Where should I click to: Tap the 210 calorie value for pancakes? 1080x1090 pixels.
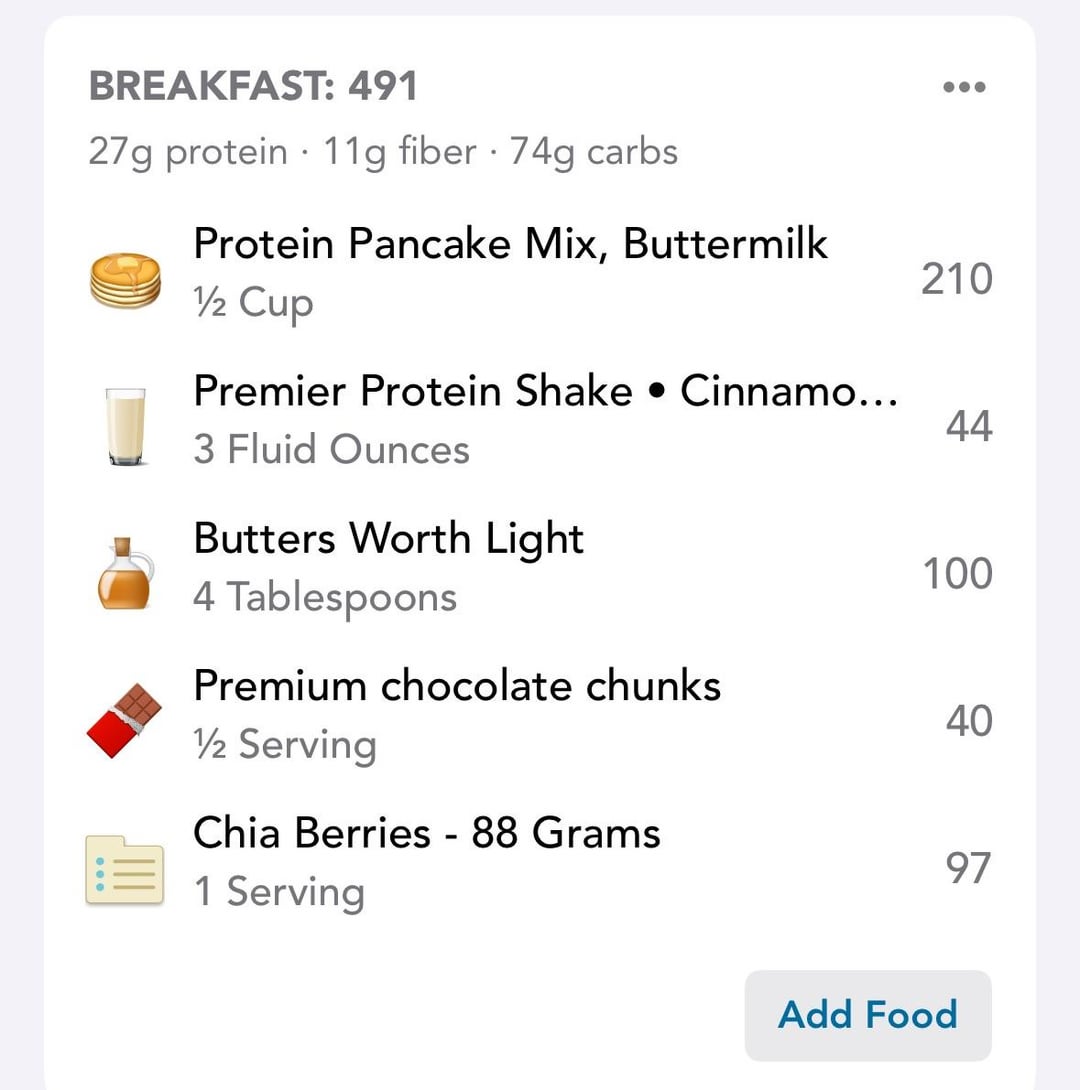coord(956,280)
